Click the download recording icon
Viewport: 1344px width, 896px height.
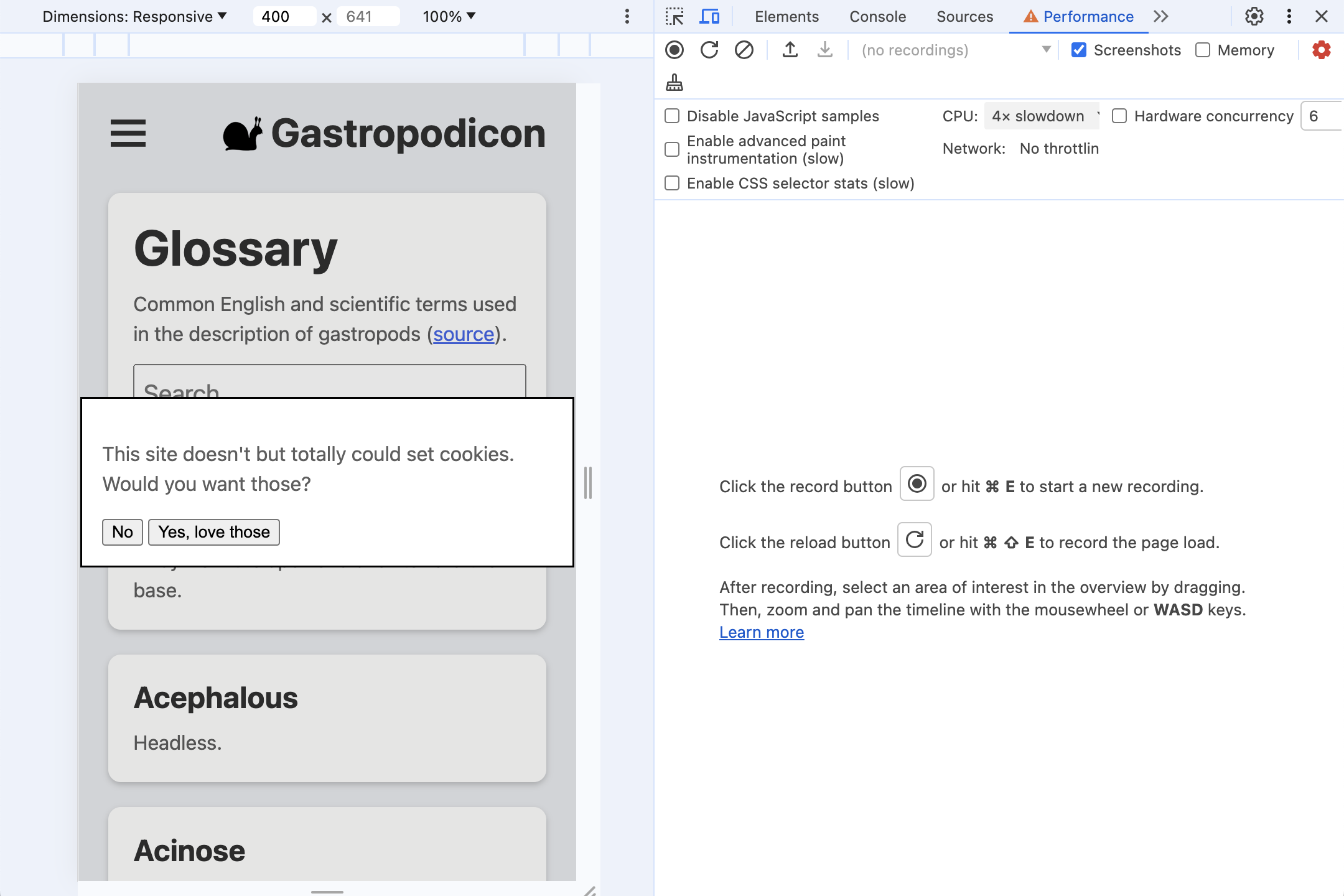click(x=825, y=49)
